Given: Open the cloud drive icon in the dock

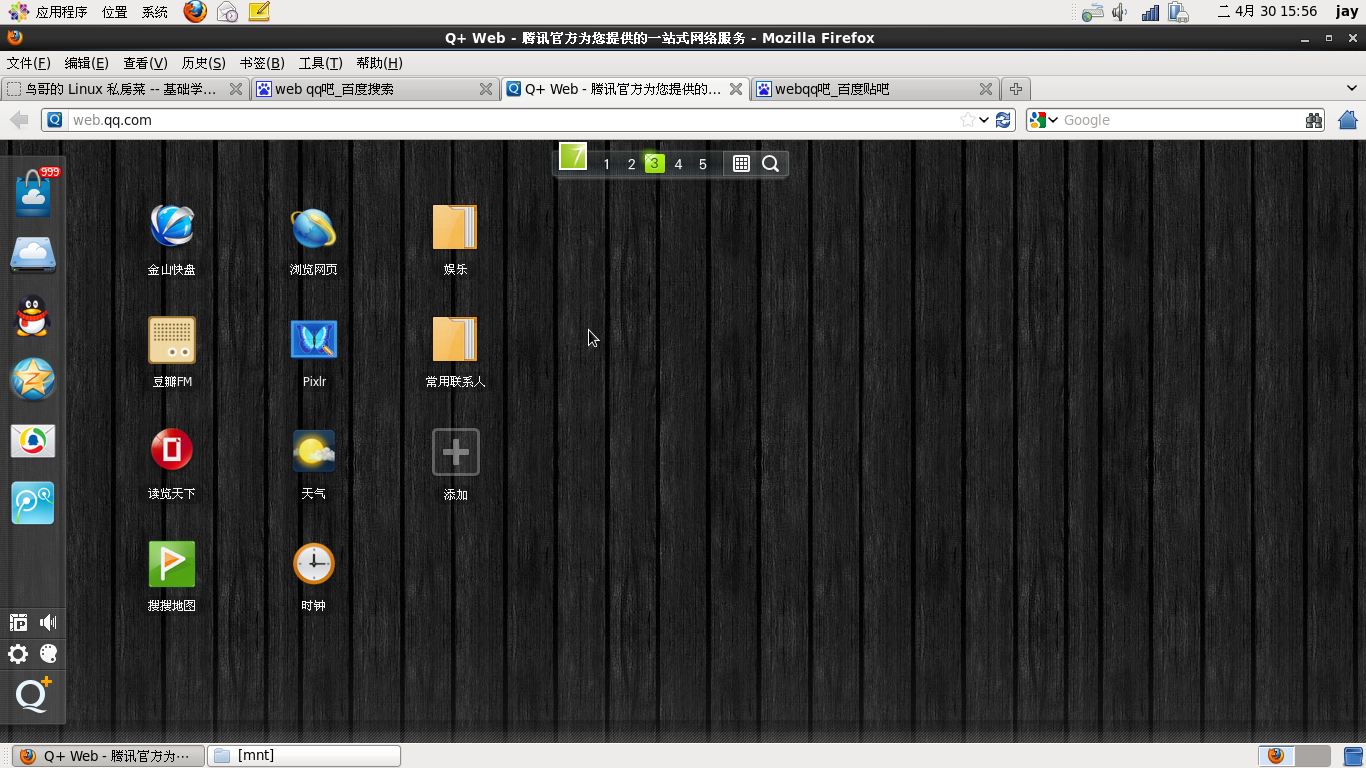Looking at the screenshot, I should (x=33, y=255).
